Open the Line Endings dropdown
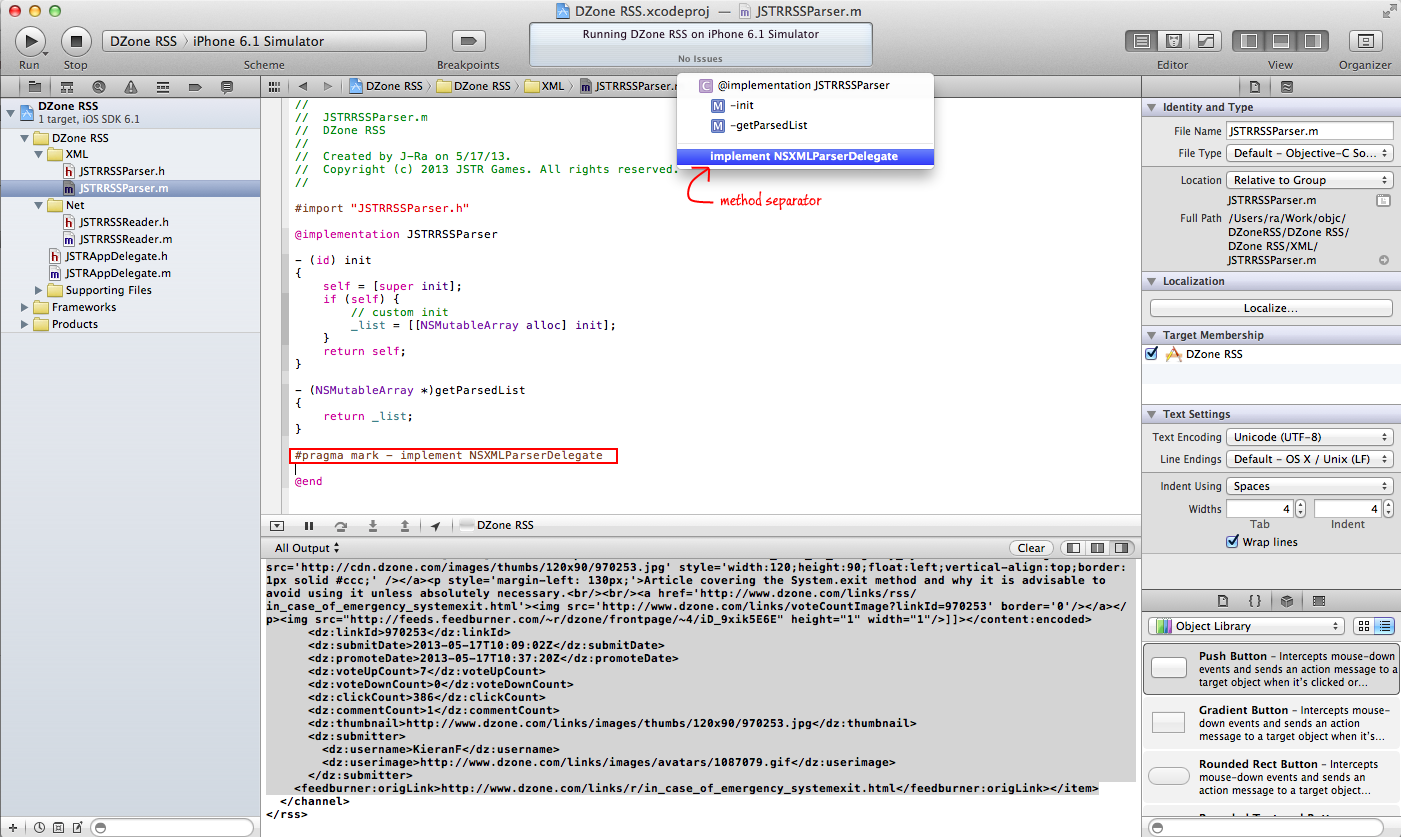 [x=1310, y=459]
